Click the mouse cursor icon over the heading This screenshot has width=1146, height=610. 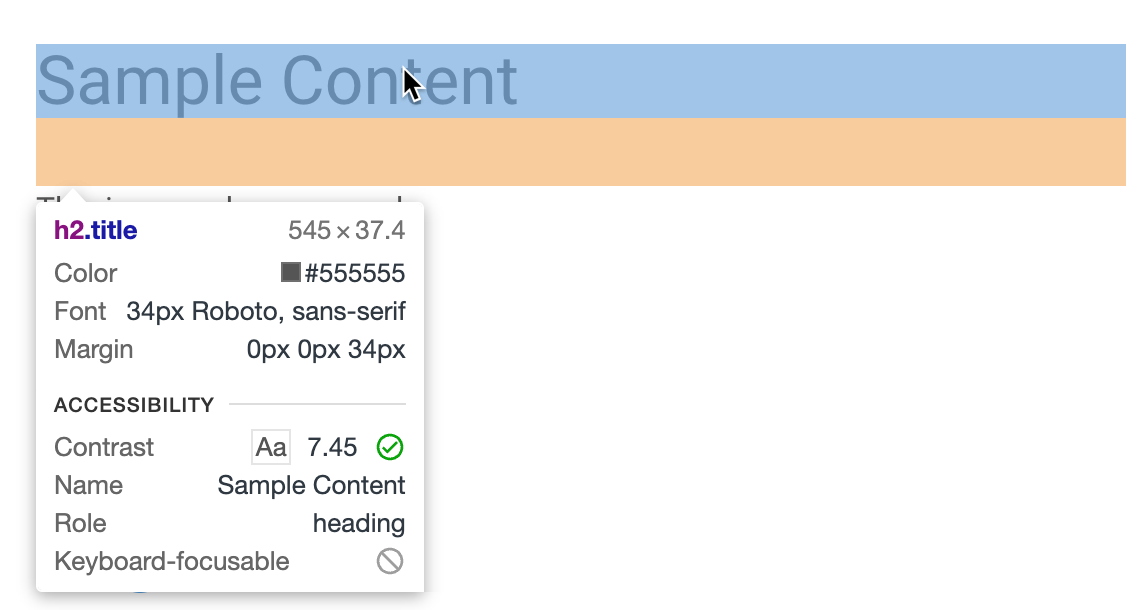pos(410,80)
